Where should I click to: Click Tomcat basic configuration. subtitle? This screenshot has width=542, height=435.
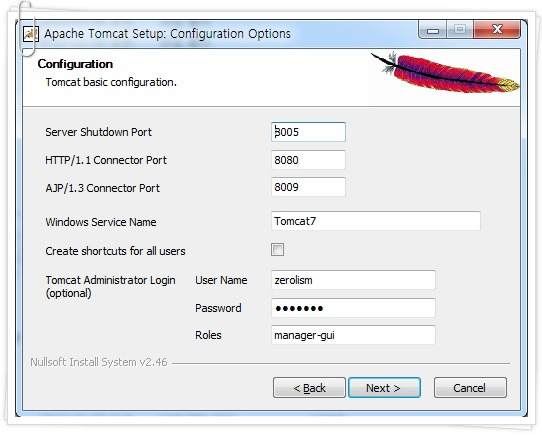[111, 82]
